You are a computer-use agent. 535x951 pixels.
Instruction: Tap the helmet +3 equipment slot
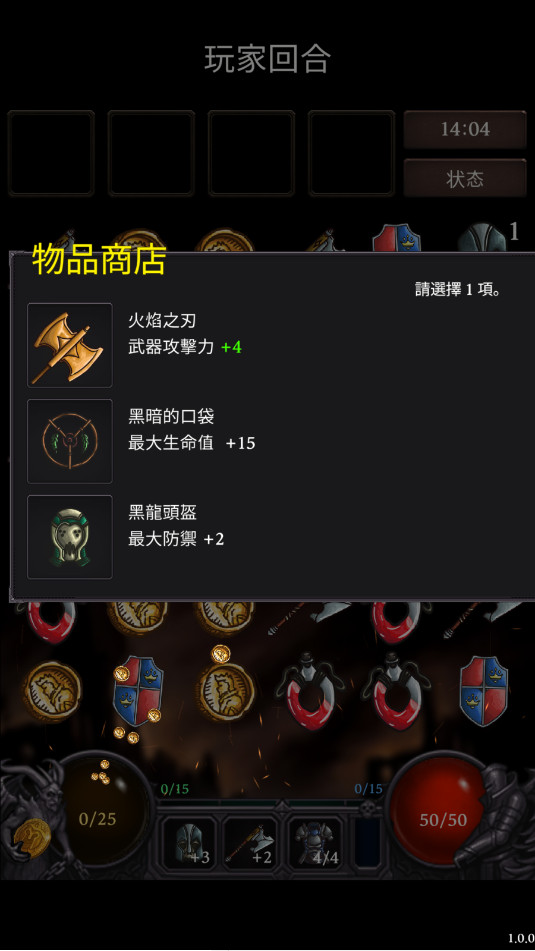189,843
